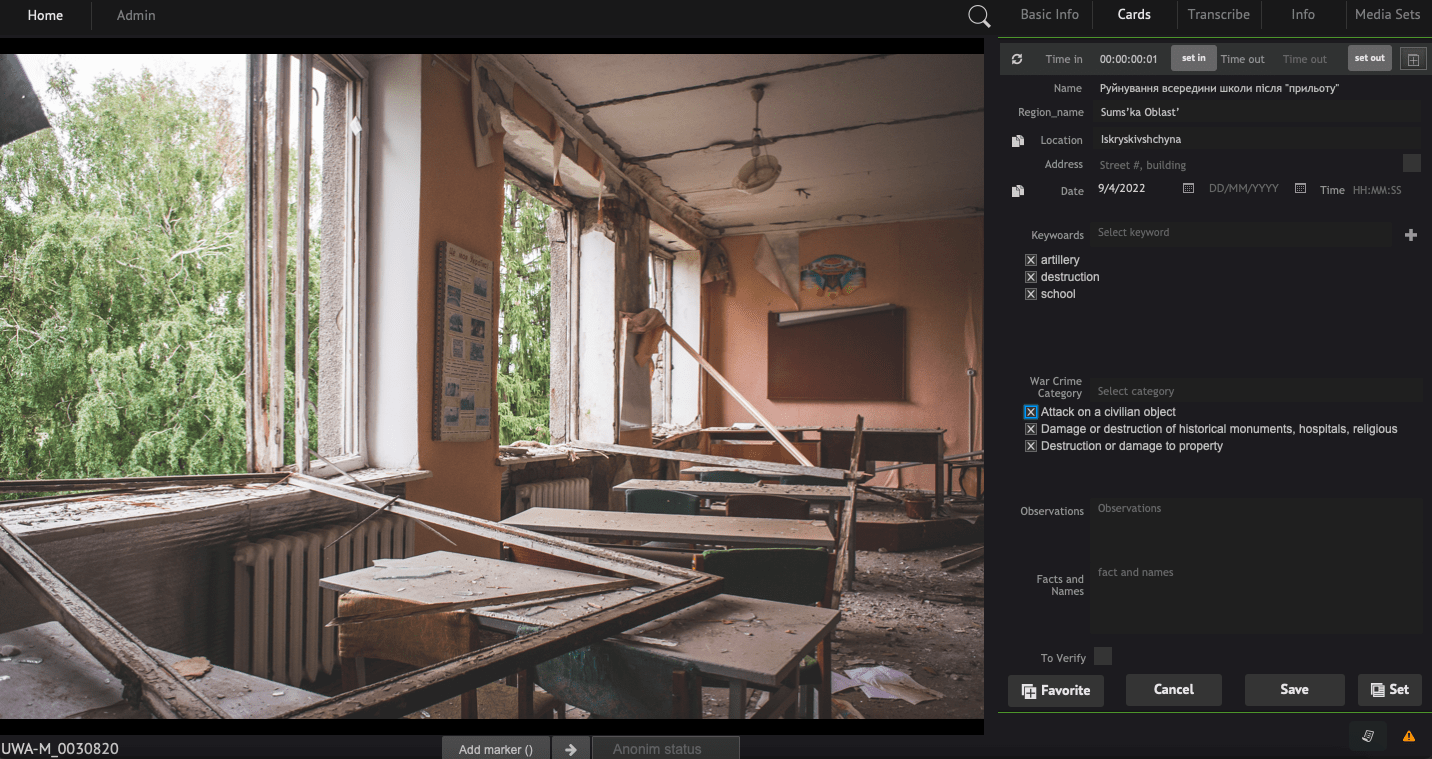
Task: Click the Cancel button
Action: pyautogui.click(x=1174, y=689)
